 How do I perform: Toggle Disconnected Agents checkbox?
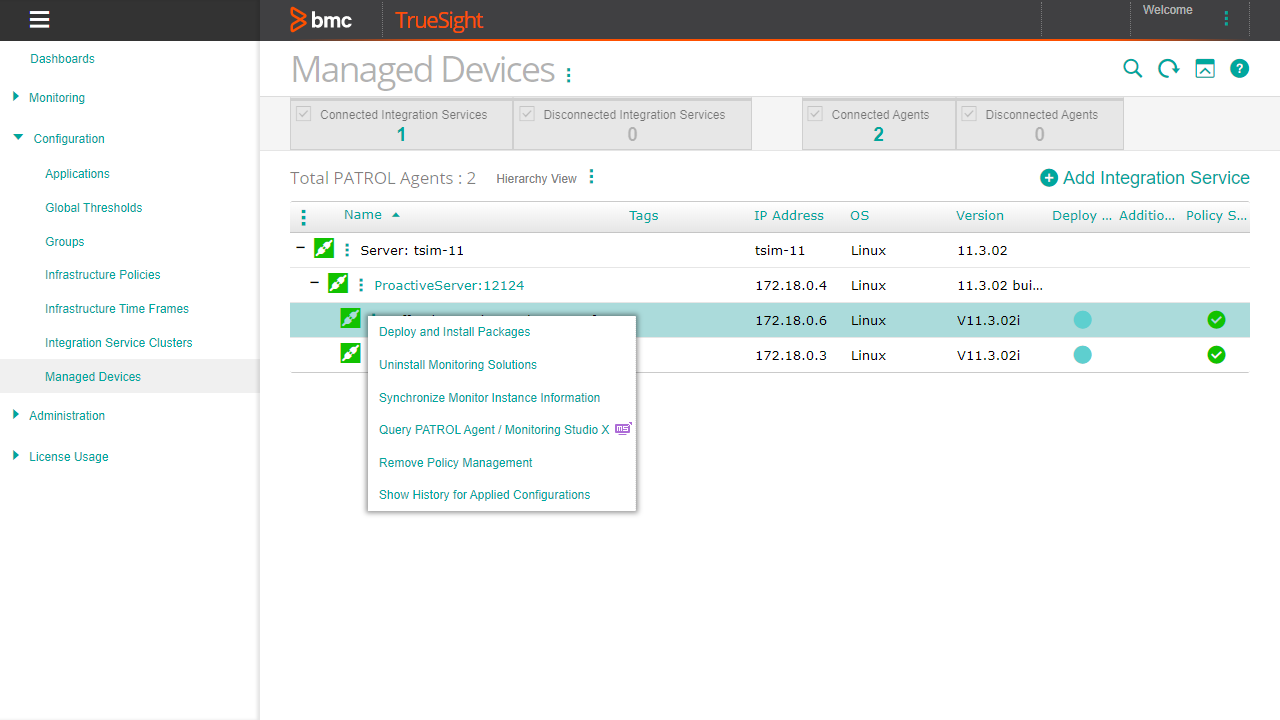click(969, 114)
